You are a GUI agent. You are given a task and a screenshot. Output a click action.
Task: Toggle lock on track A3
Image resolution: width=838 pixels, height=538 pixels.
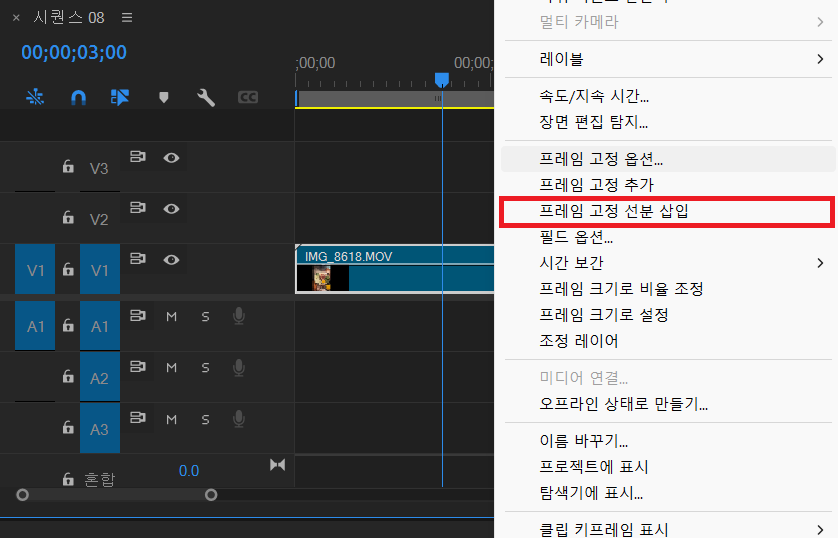pyautogui.click(x=68, y=427)
